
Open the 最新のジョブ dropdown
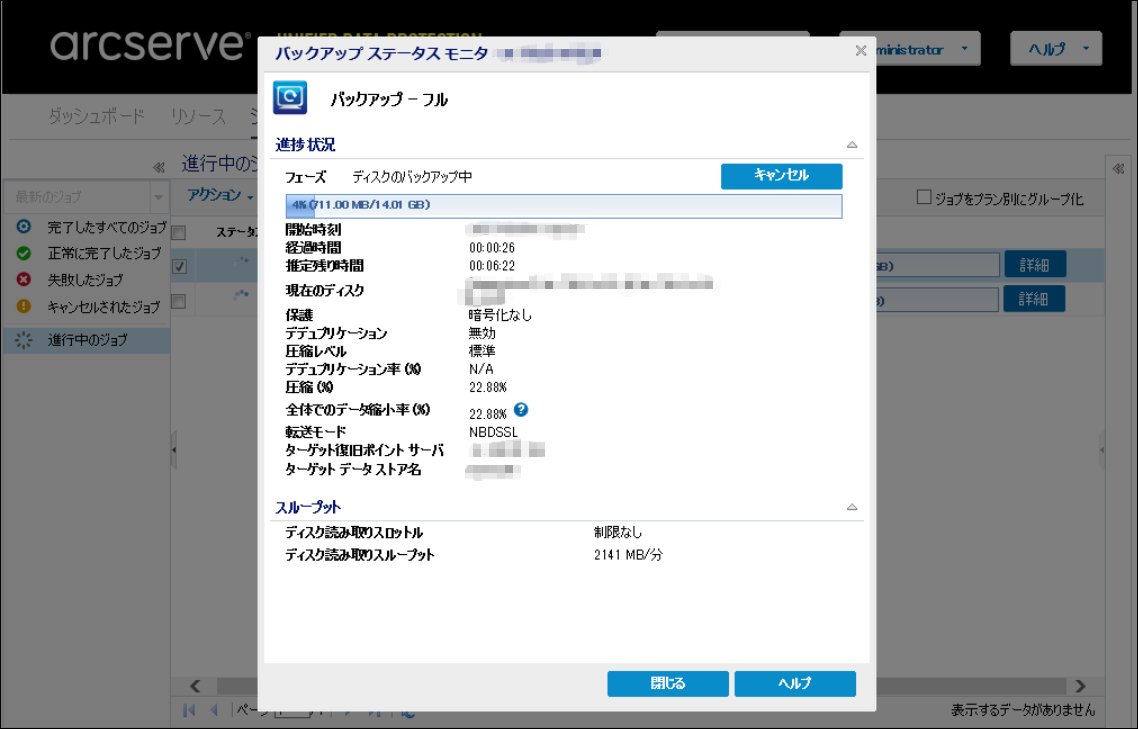pyautogui.click(x=157, y=197)
